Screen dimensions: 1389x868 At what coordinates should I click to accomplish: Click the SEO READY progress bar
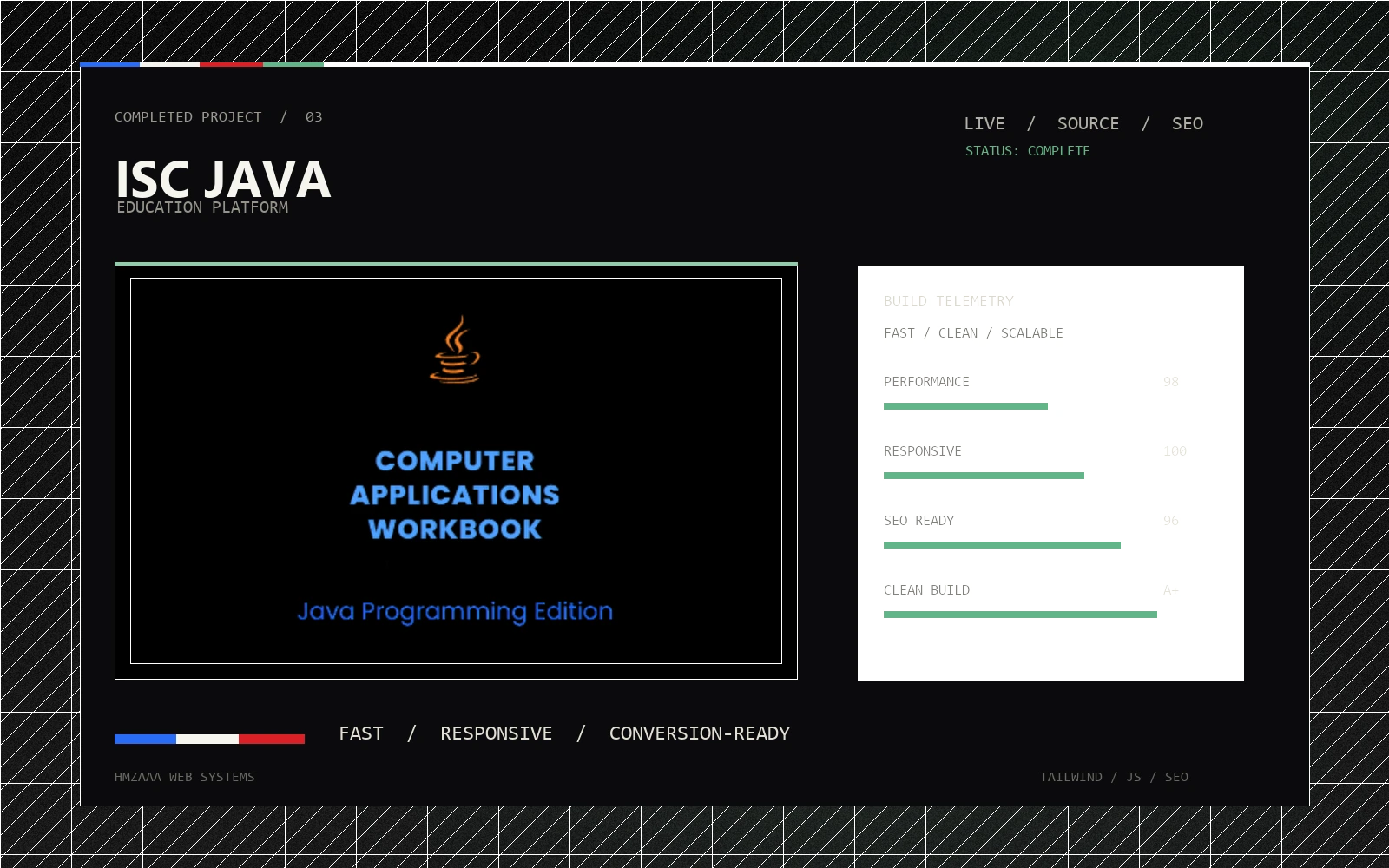coord(1002,545)
